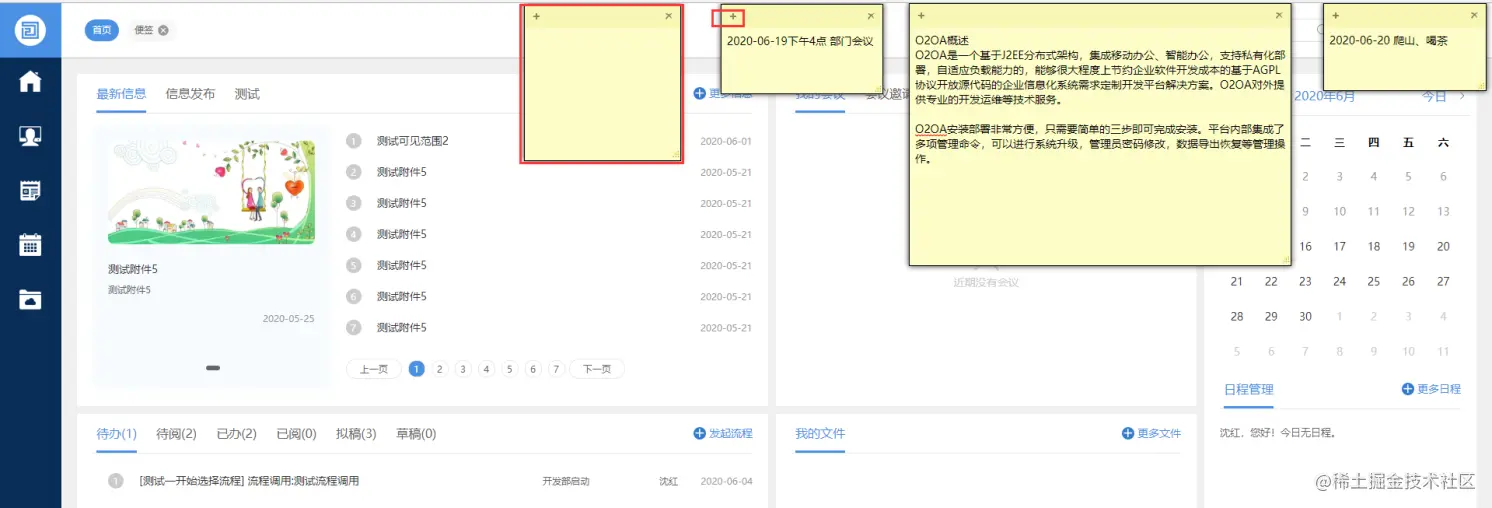Screen dimensions: 1492x508
Task: Open the 日程管理 tab
Action: coord(1249,389)
